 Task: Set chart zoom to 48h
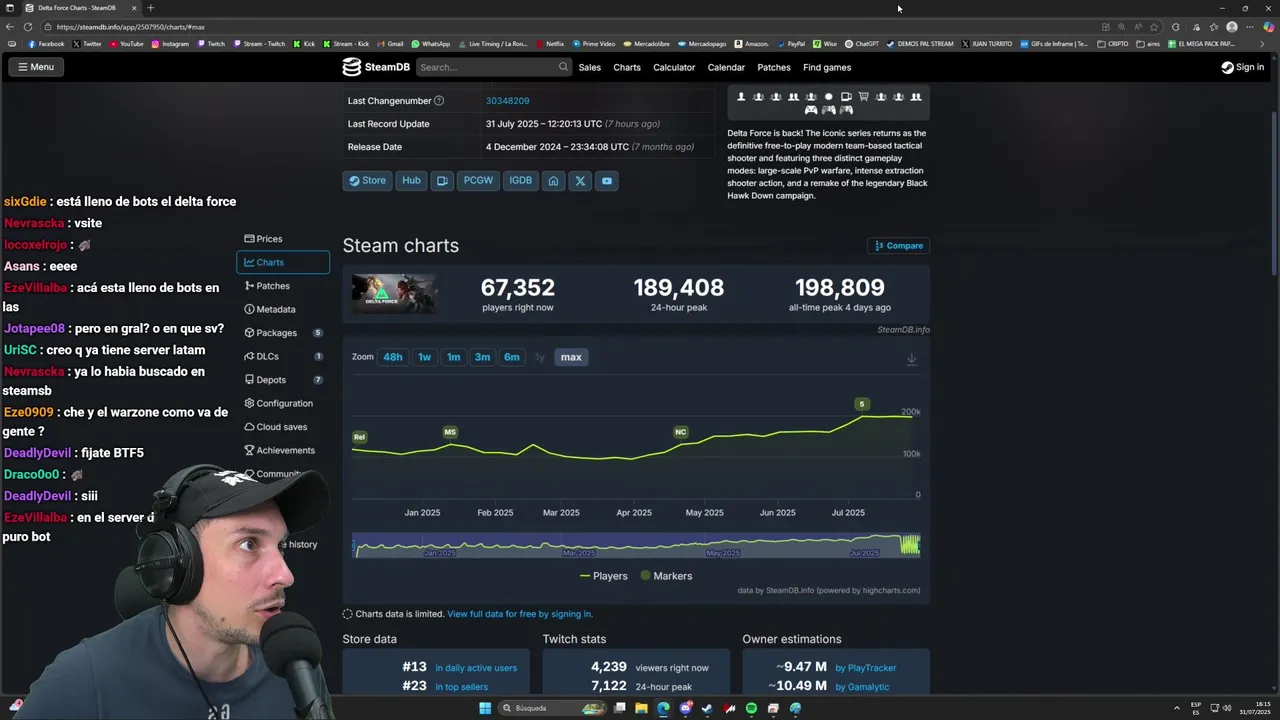coord(393,357)
